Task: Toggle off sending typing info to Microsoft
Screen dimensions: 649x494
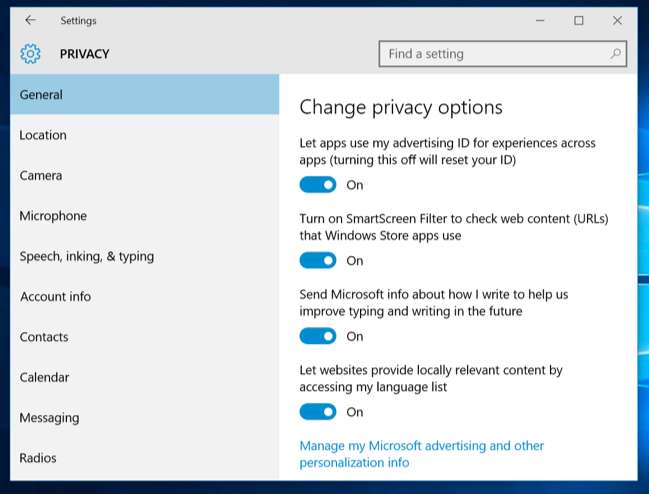Action: point(318,336)
